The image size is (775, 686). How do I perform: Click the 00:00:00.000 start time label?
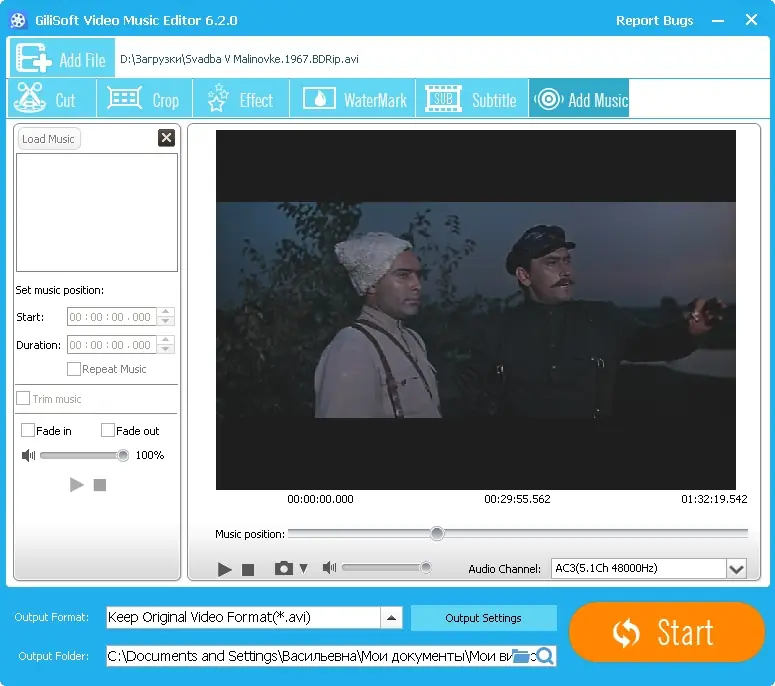coord(320,499)
